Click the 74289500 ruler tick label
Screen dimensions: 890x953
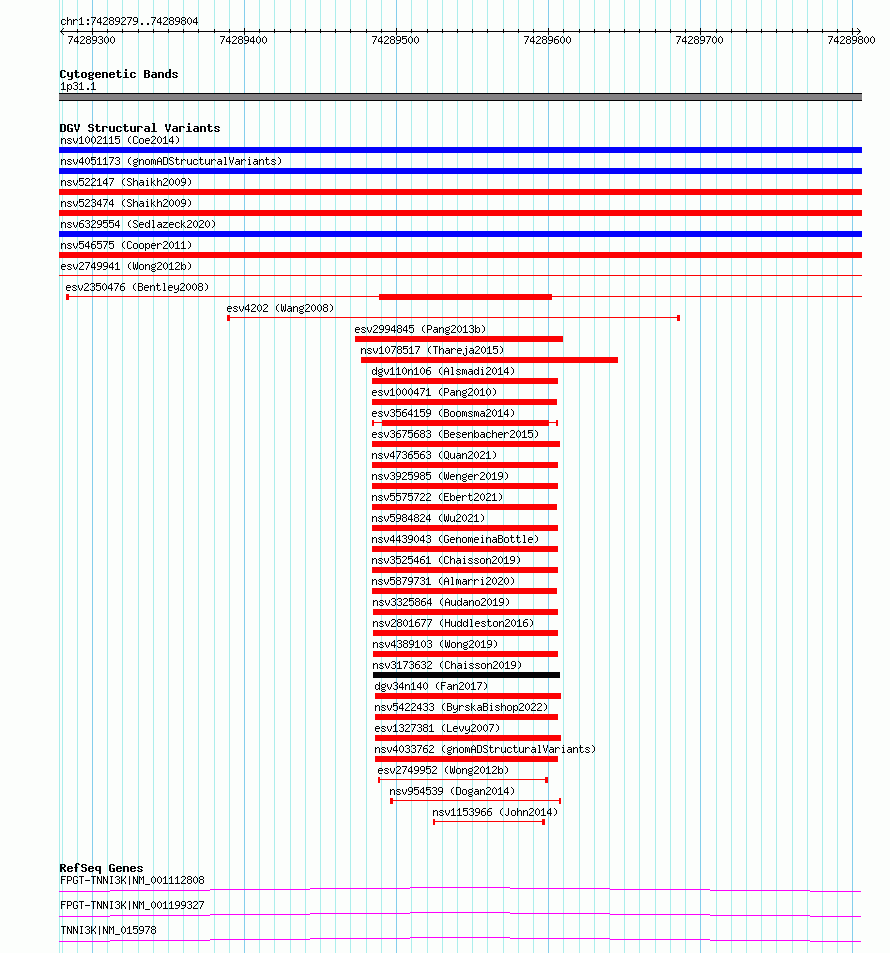tap(395, 40)
